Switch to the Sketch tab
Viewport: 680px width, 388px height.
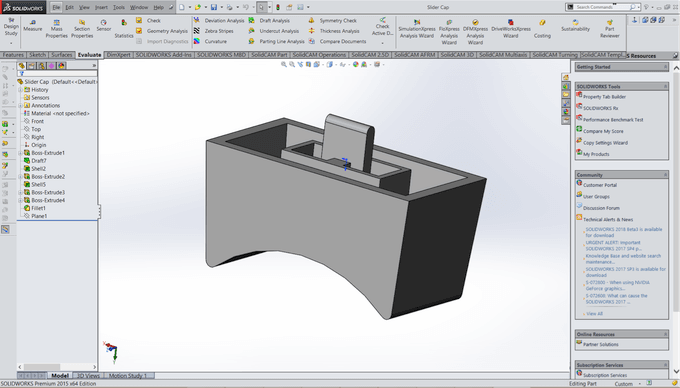37,55
